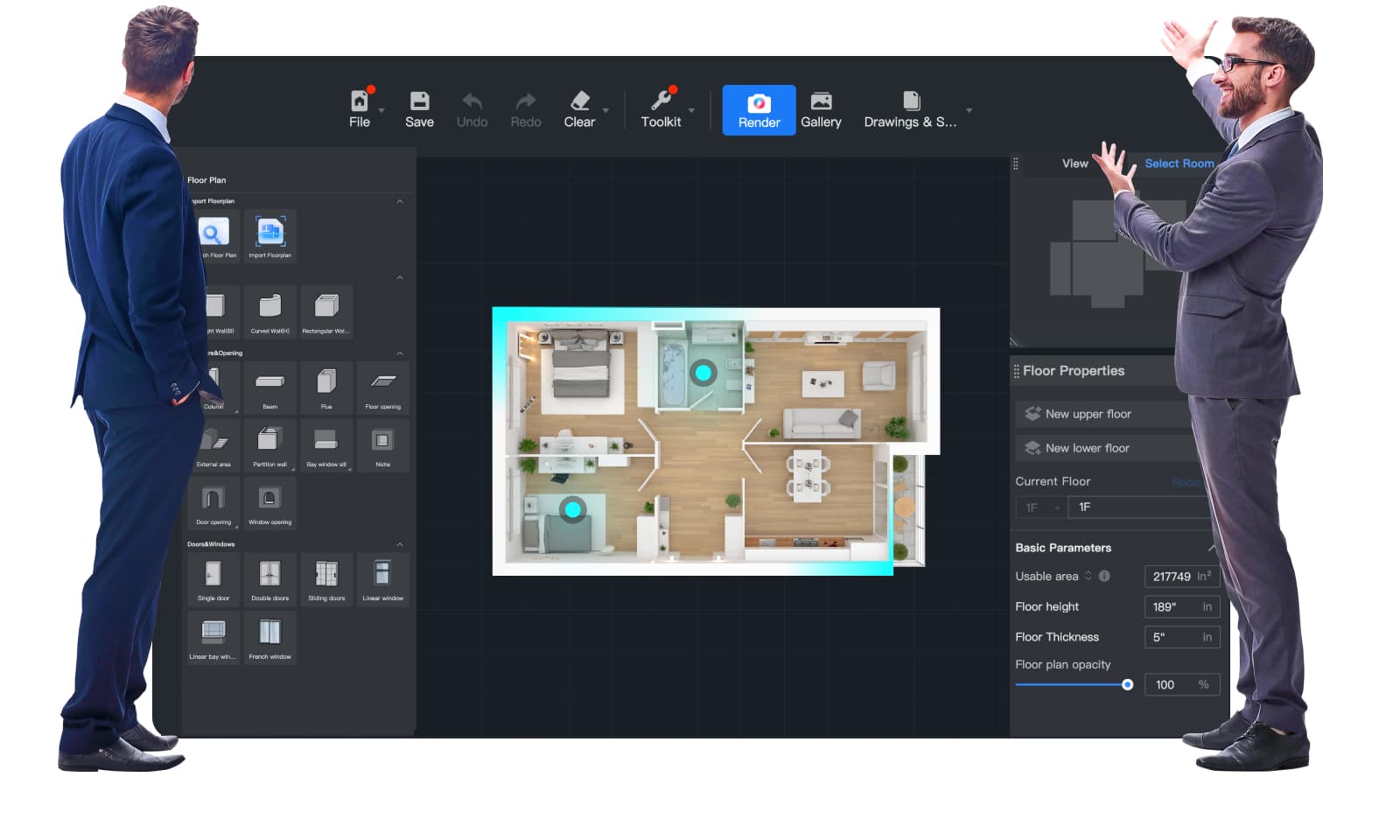
Task: Open the Toolkit wrench tool
Action: [661, 101]
